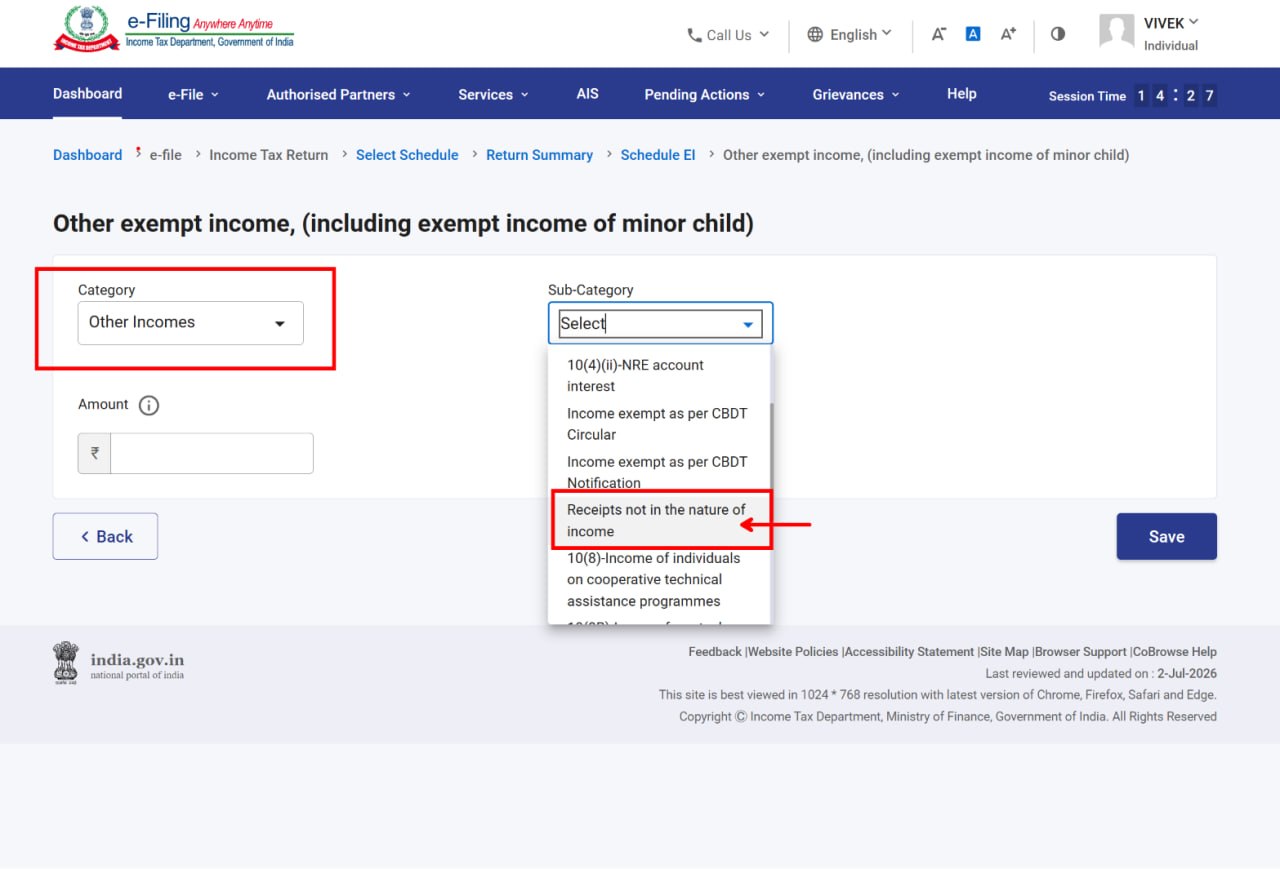Click the india.gov.in national portal emblem
Image resolution: width=1280 pixels, height=869 pixels.
tap(118, 663)
